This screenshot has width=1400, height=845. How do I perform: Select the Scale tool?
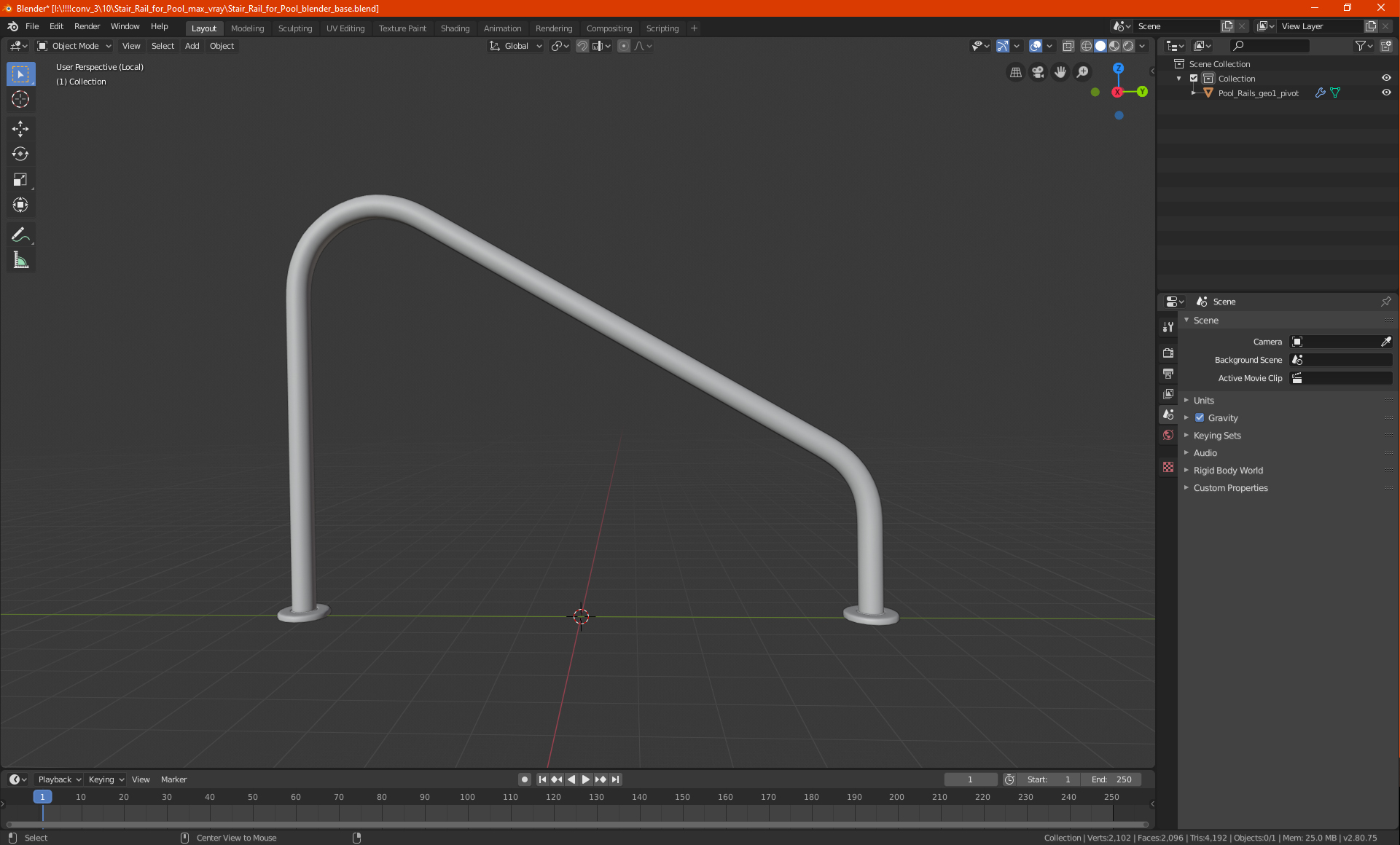tap(20, 179)
